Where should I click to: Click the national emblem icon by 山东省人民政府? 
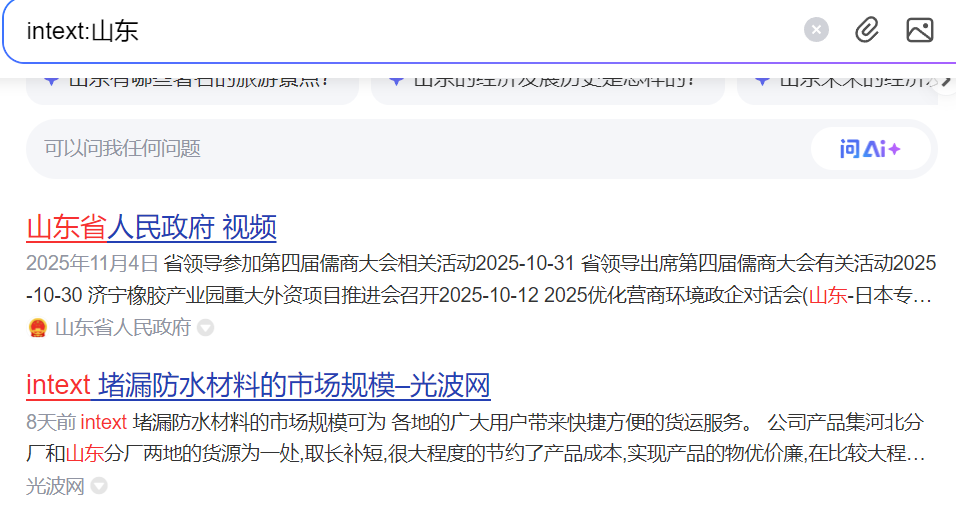[x=38, y=328]
